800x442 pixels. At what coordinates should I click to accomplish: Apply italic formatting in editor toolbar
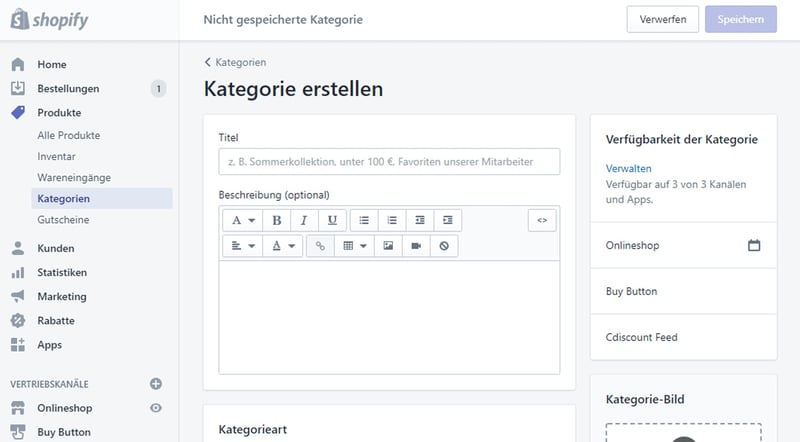click(304, 220)
